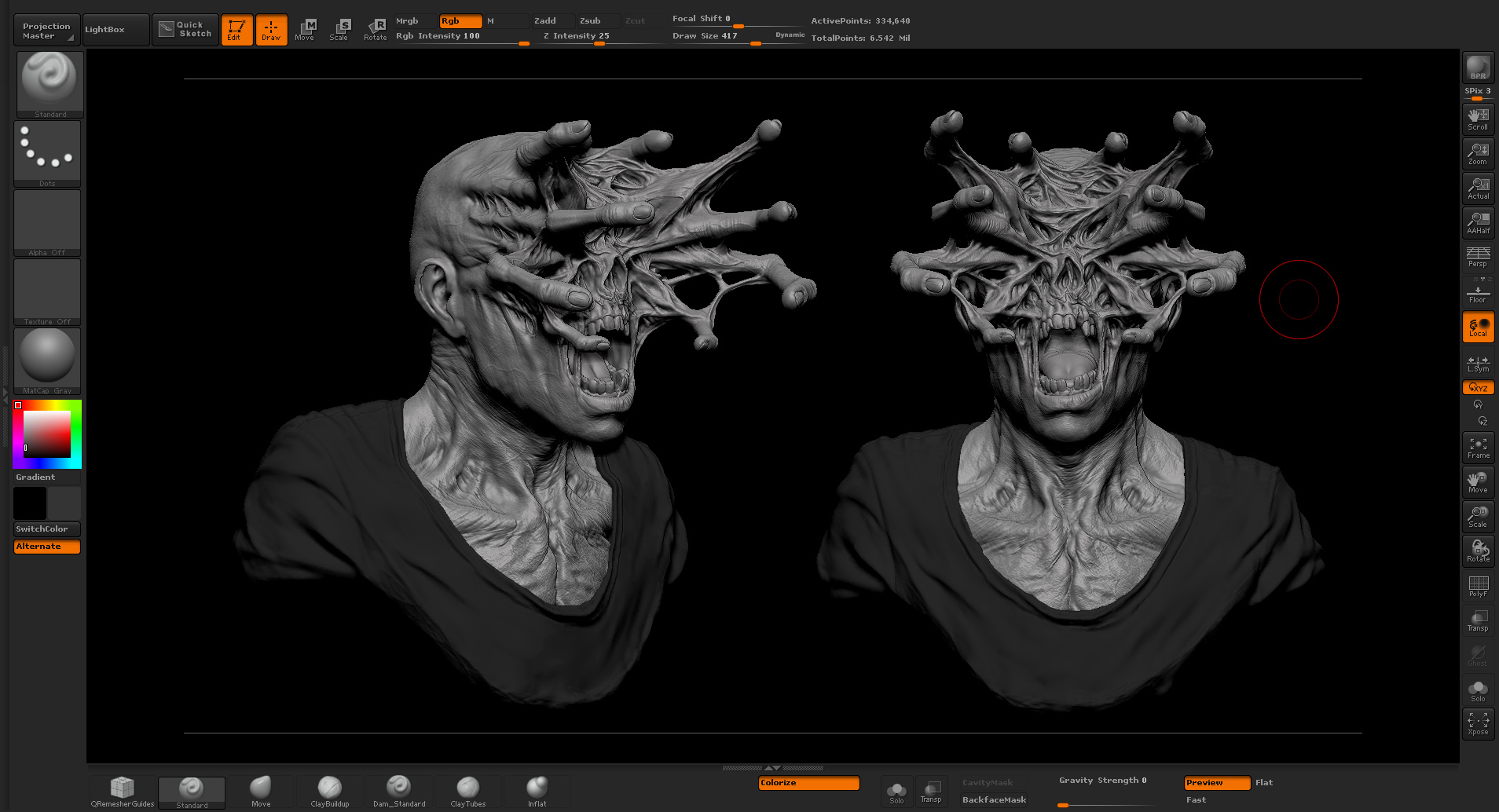Select the Scale transform icon in top shelf
Viewport: 1499px width, 812px height.
[339, 30]
